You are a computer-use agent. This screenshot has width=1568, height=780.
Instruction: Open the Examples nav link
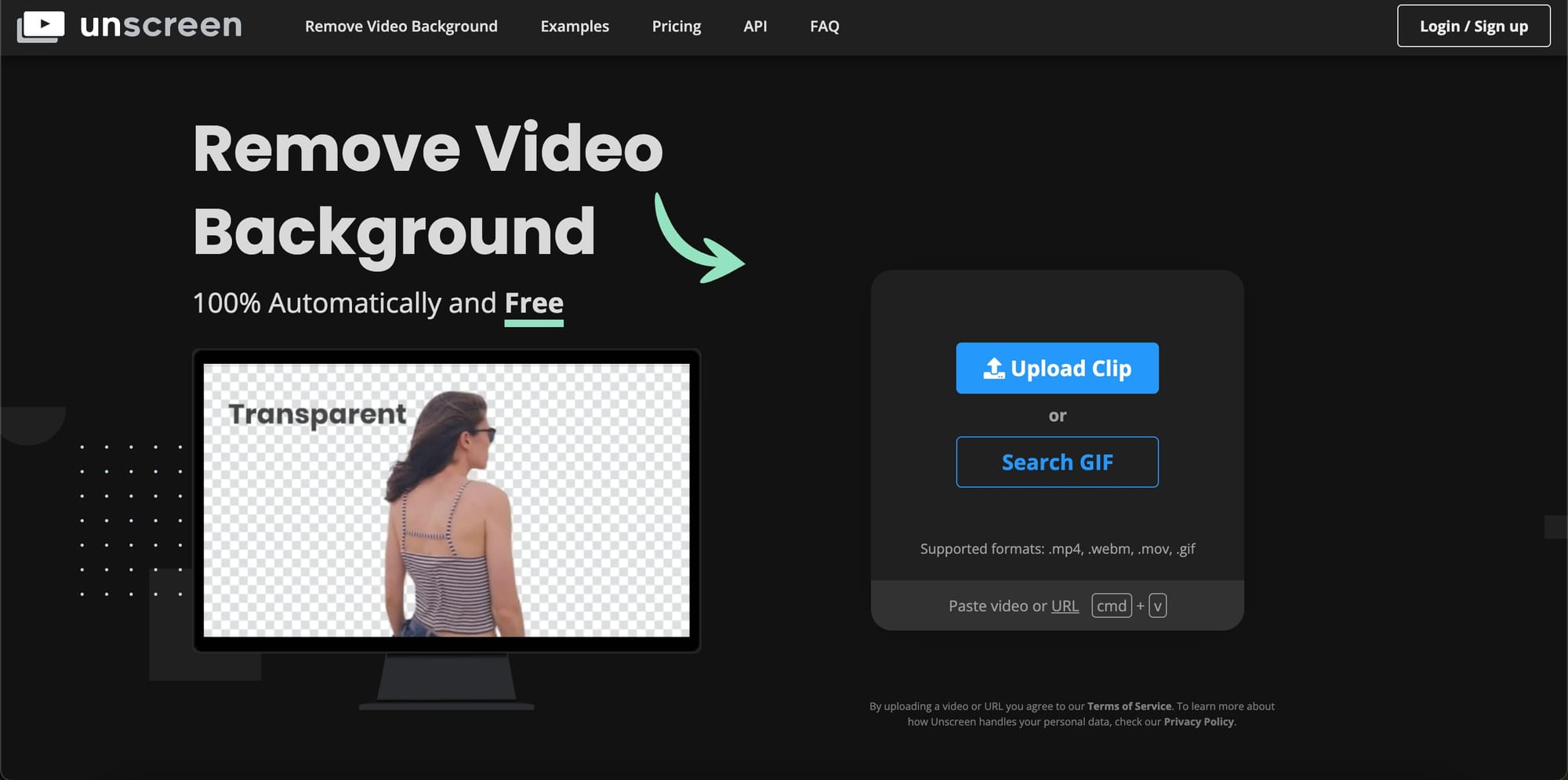click(575, 26)
